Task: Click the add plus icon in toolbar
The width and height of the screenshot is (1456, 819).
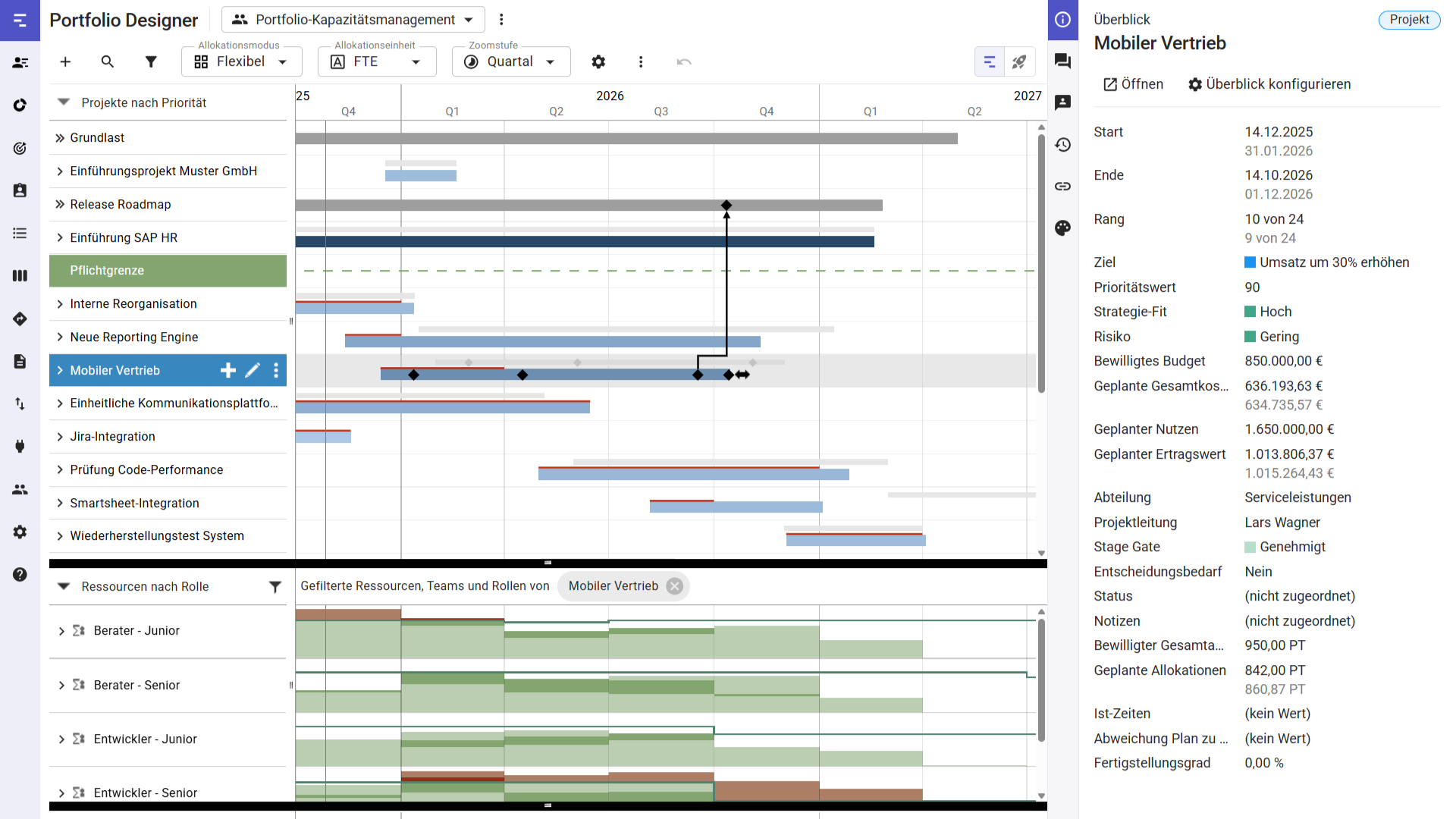Action: 65,61
